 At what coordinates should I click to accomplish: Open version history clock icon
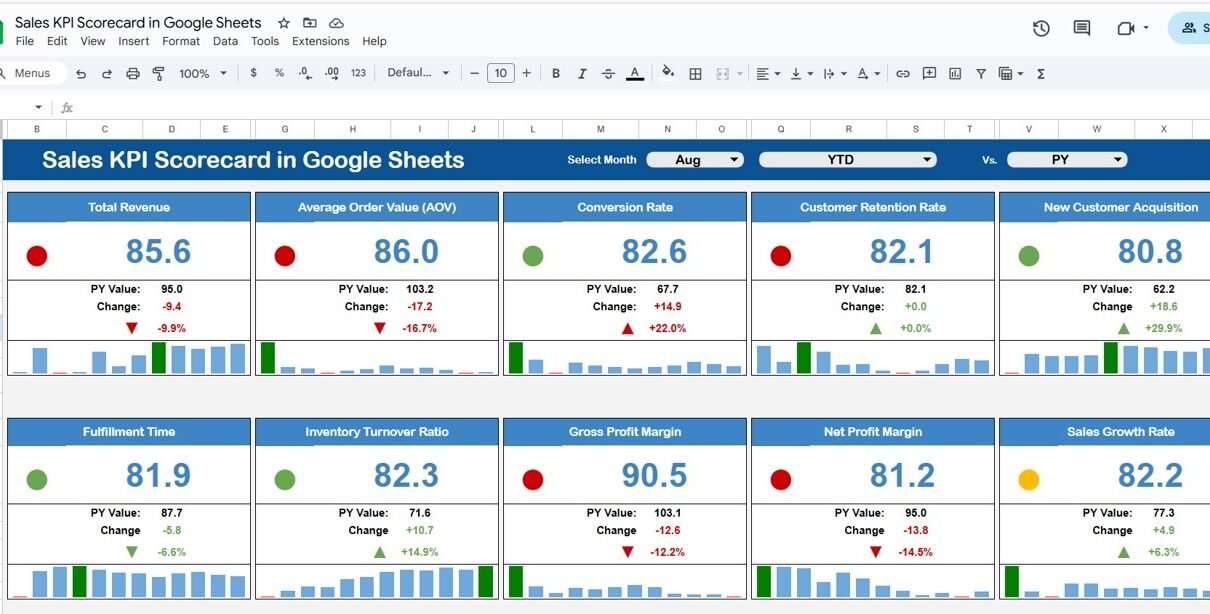click(1041, 28)
